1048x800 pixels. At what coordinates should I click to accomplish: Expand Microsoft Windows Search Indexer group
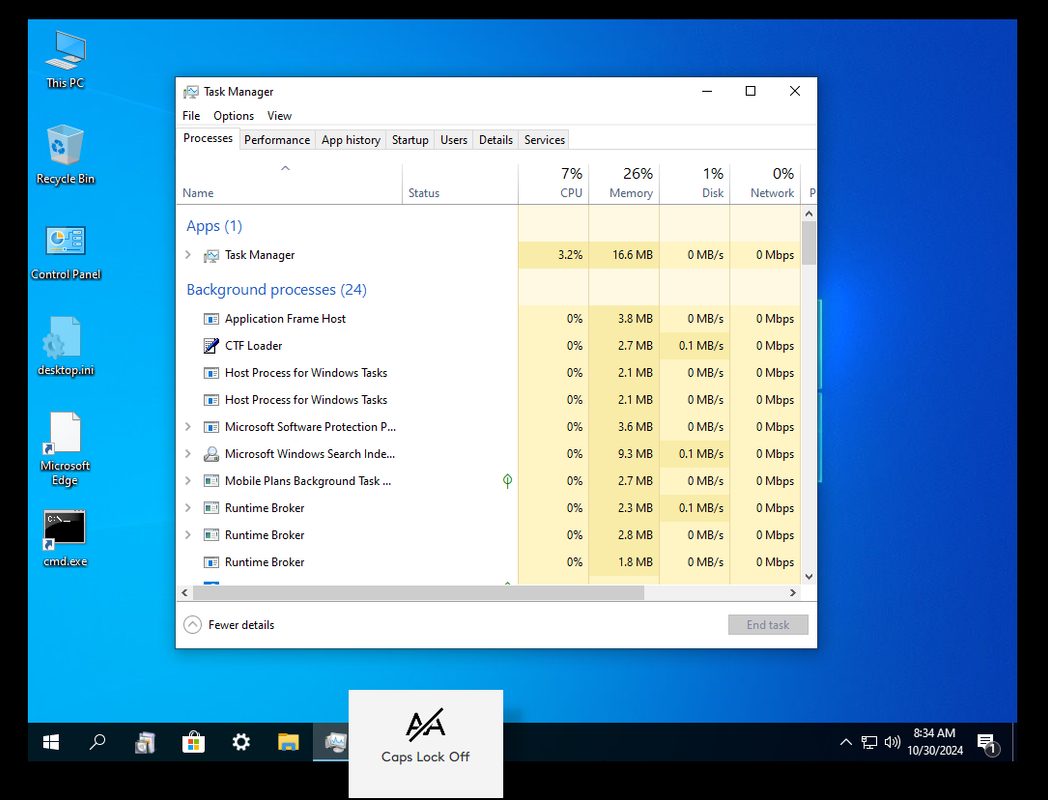pos(188,454)
